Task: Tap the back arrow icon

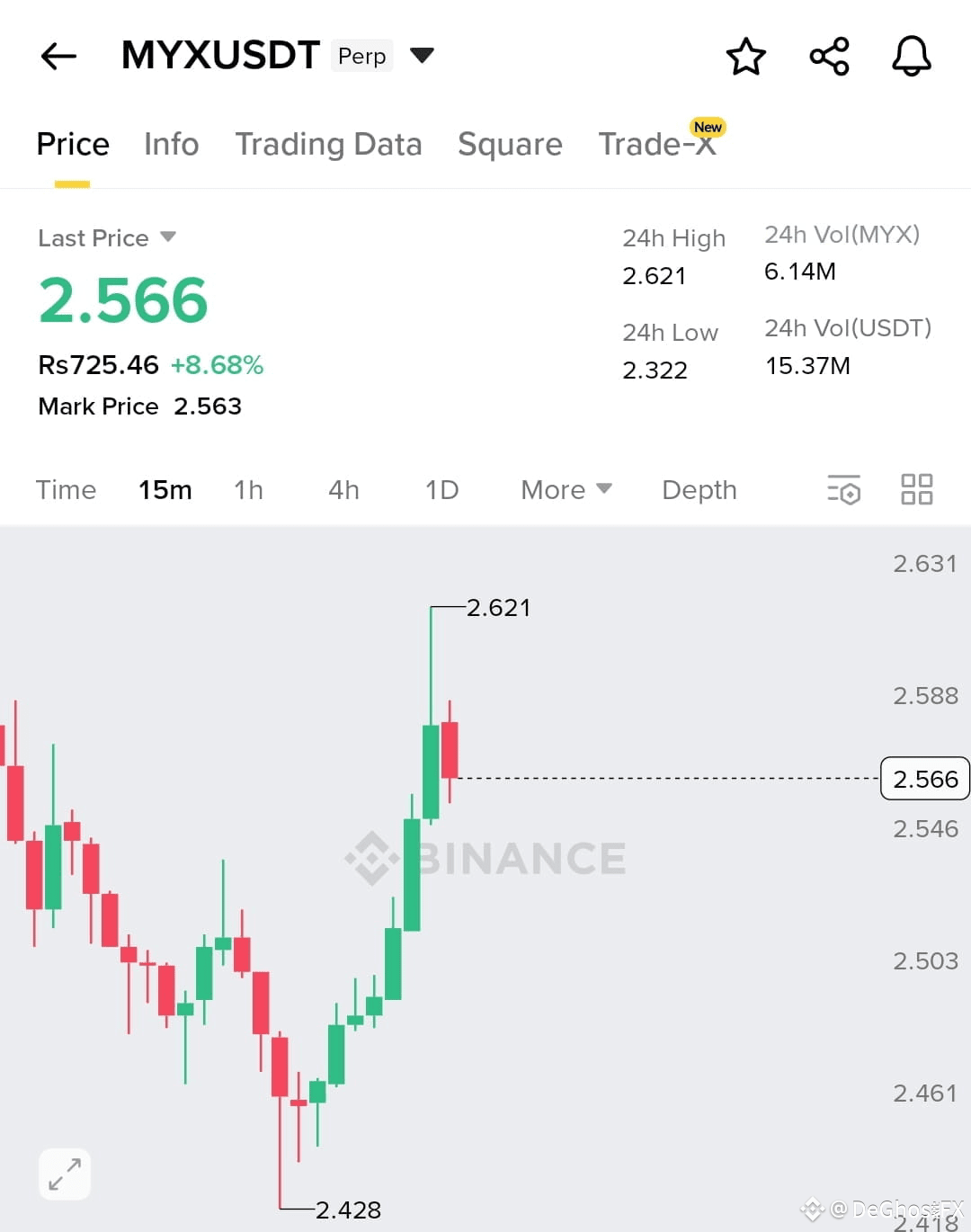Action: 58,56
